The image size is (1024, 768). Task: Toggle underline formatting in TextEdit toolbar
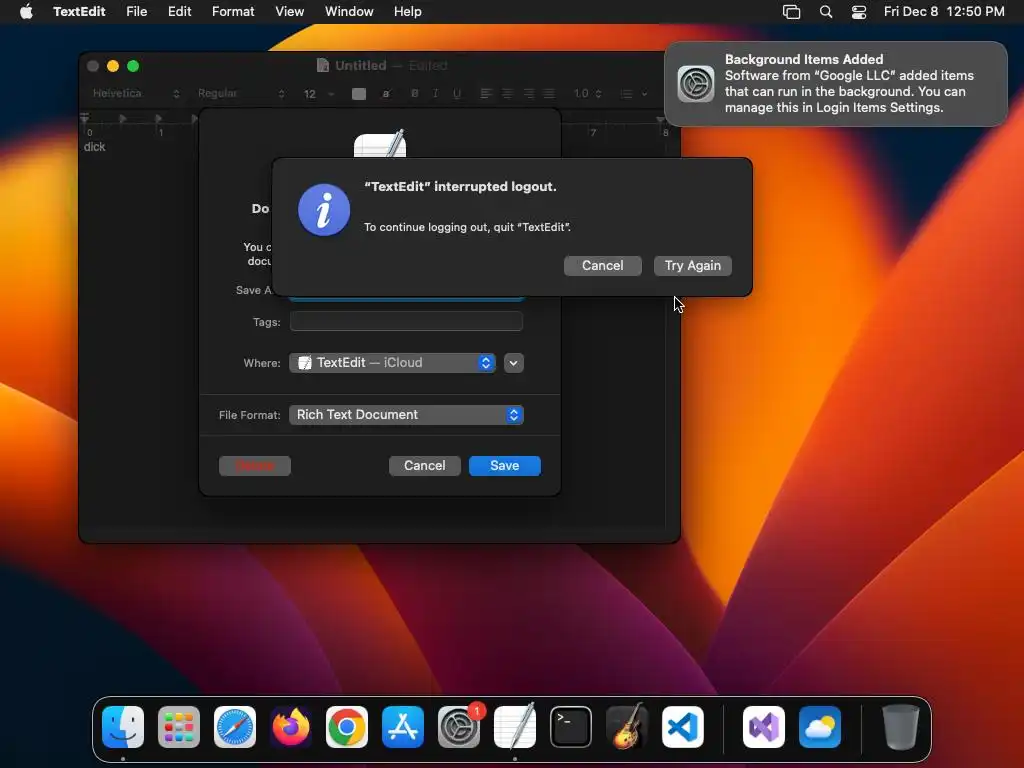tap(456, 93)
